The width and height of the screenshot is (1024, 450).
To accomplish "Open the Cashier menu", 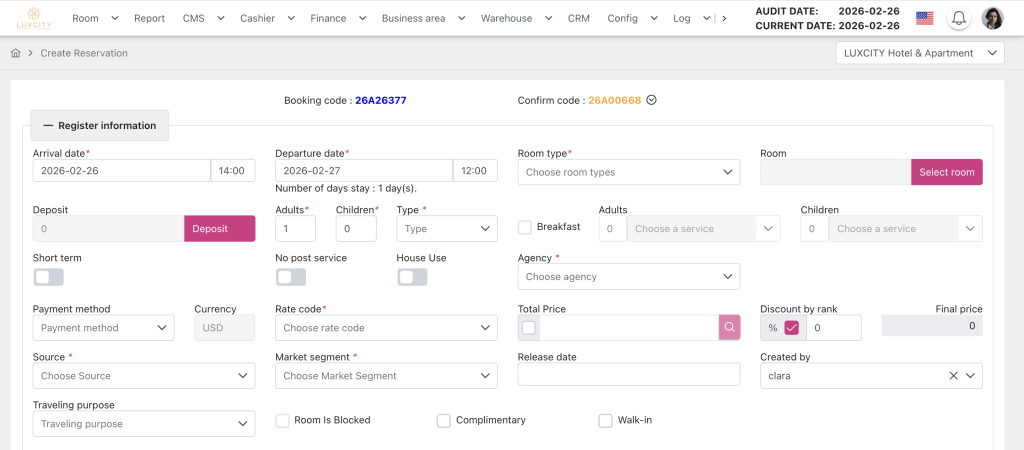I will point(267,18).
